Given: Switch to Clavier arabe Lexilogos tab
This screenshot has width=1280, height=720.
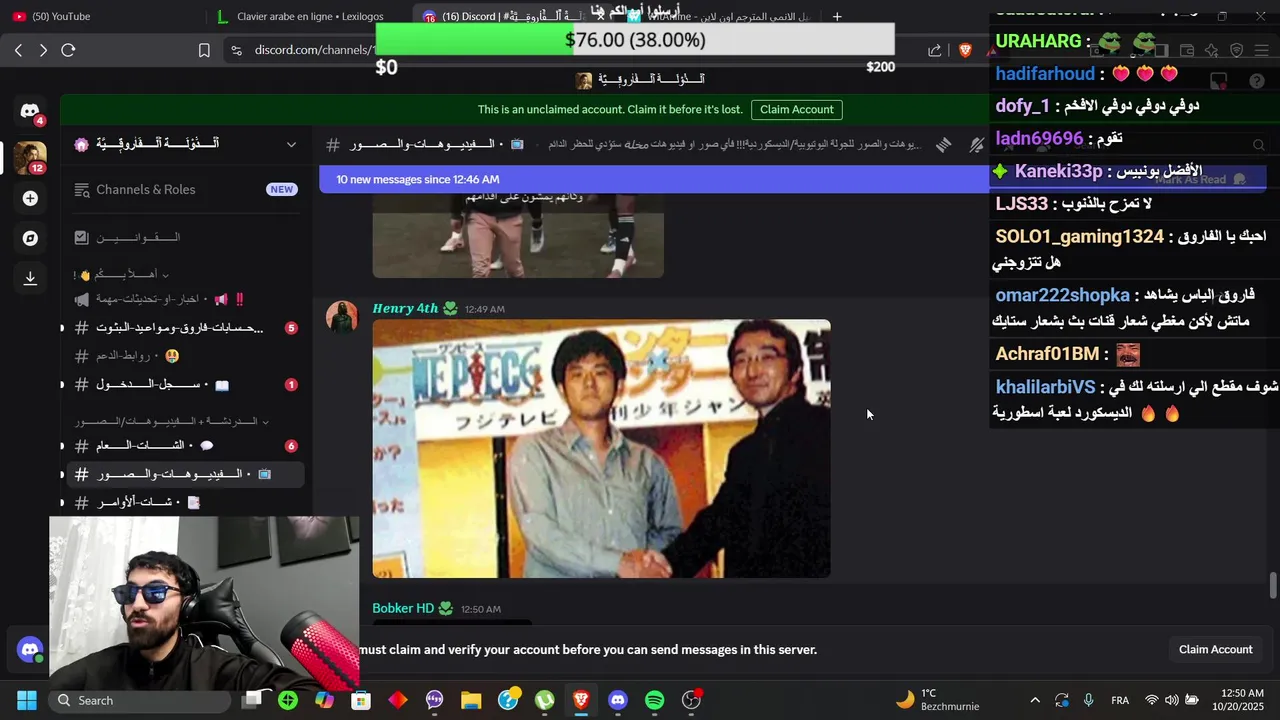Looking at the screenshot, I should (304, 16).
